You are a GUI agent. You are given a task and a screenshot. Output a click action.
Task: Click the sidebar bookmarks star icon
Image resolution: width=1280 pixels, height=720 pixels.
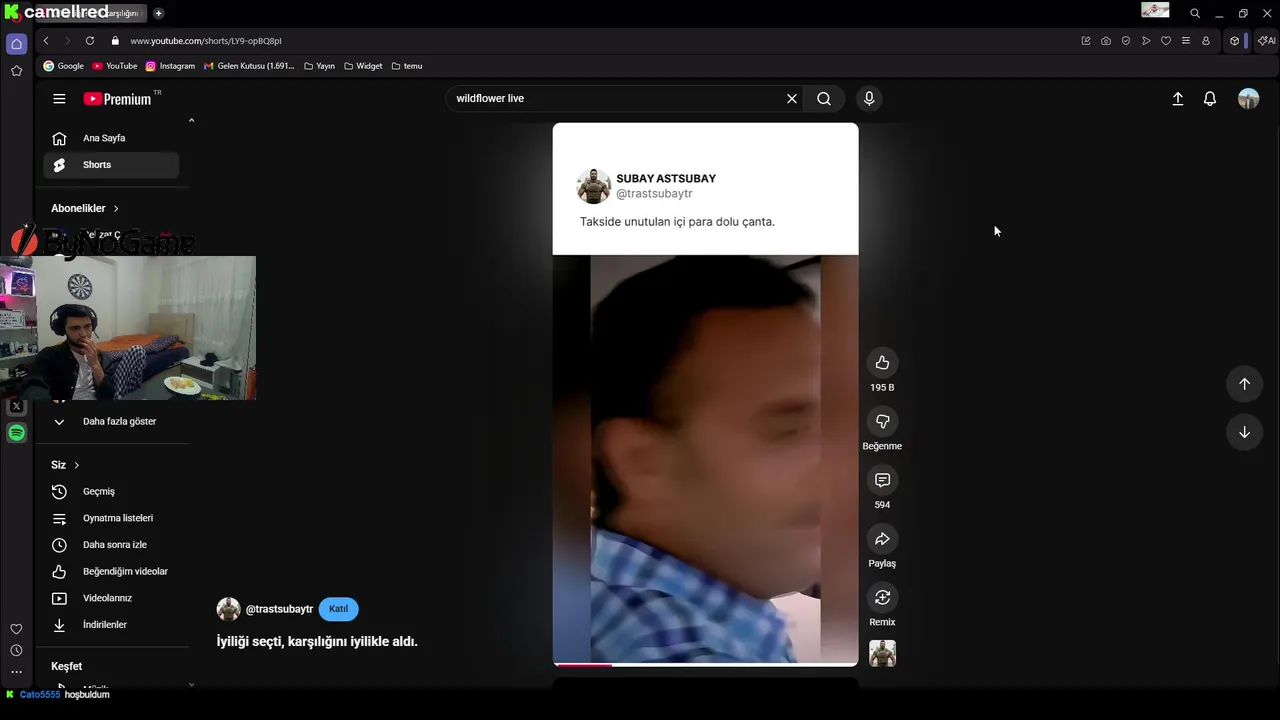click(16, 71)
